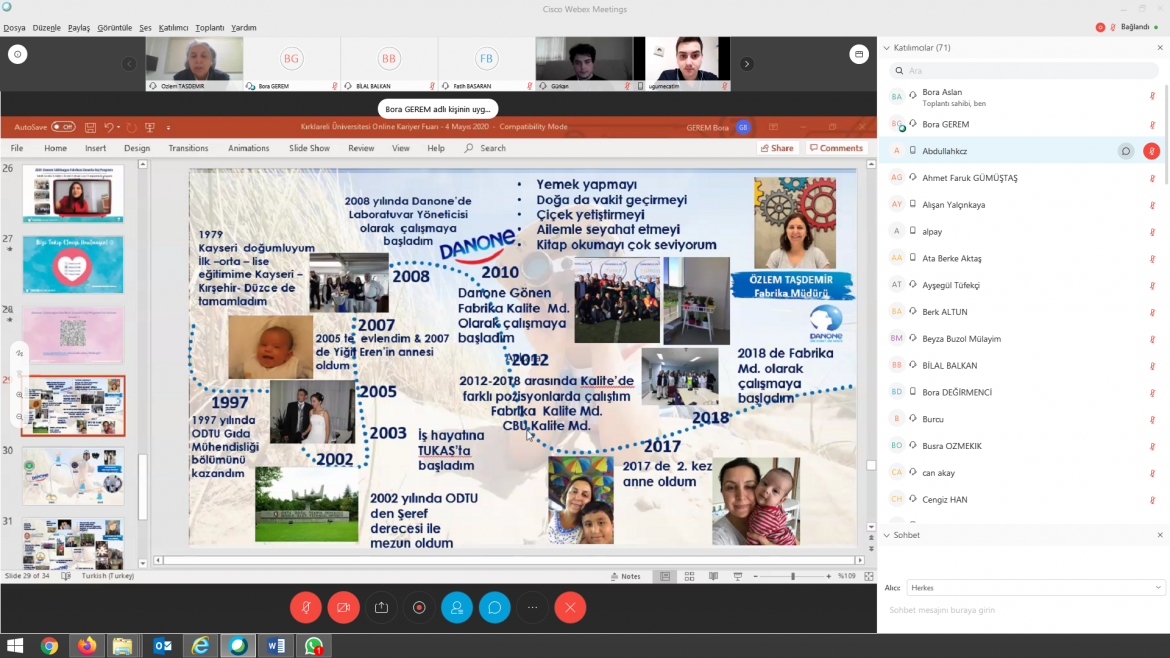Image resolution: width=1170 pixels, height=658 pixels.
Task: Open the Undo history dropdown arrow
Action: tap(118, 128)
